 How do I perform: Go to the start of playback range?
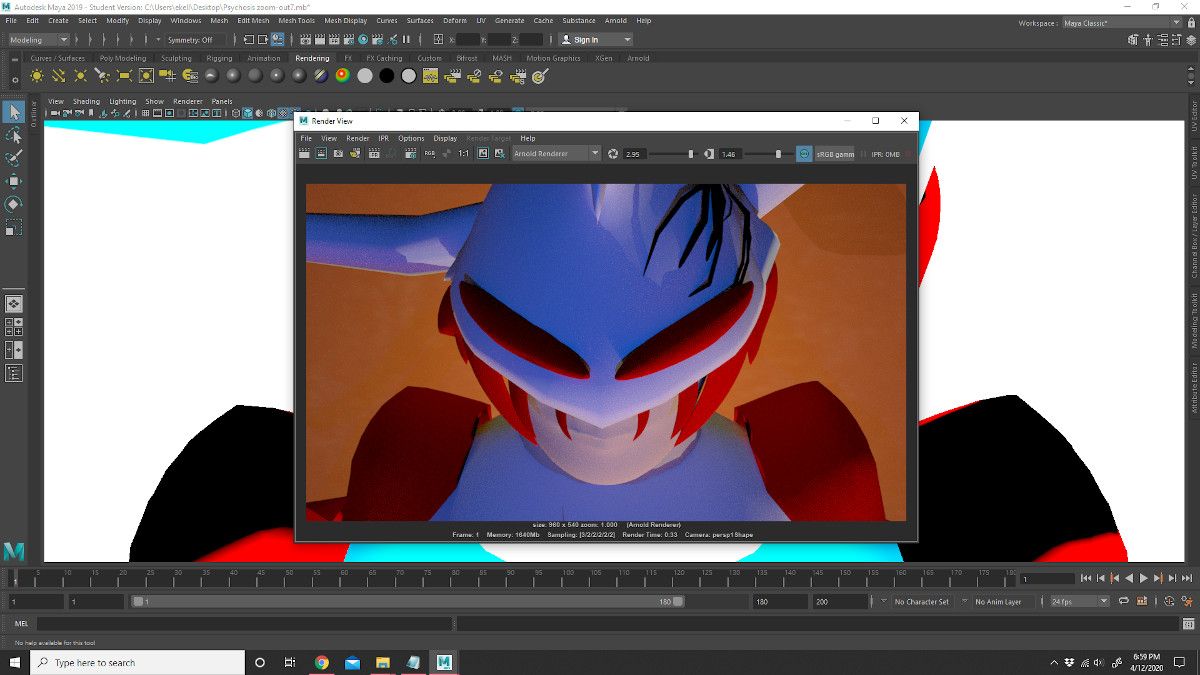coord(1086,578)
